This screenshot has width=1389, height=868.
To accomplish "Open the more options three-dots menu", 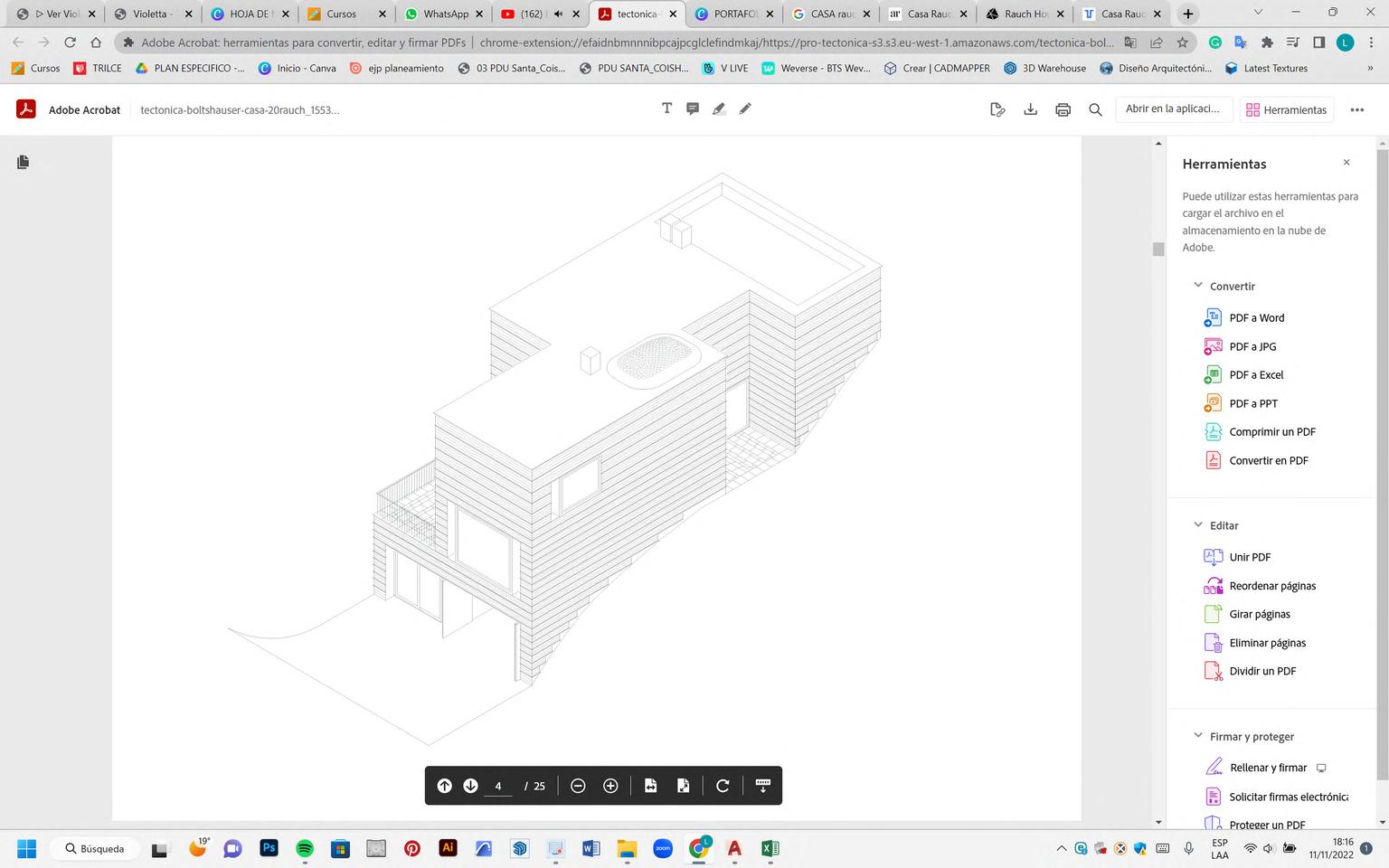I will pyautogui.click(x=1356, y=109).
